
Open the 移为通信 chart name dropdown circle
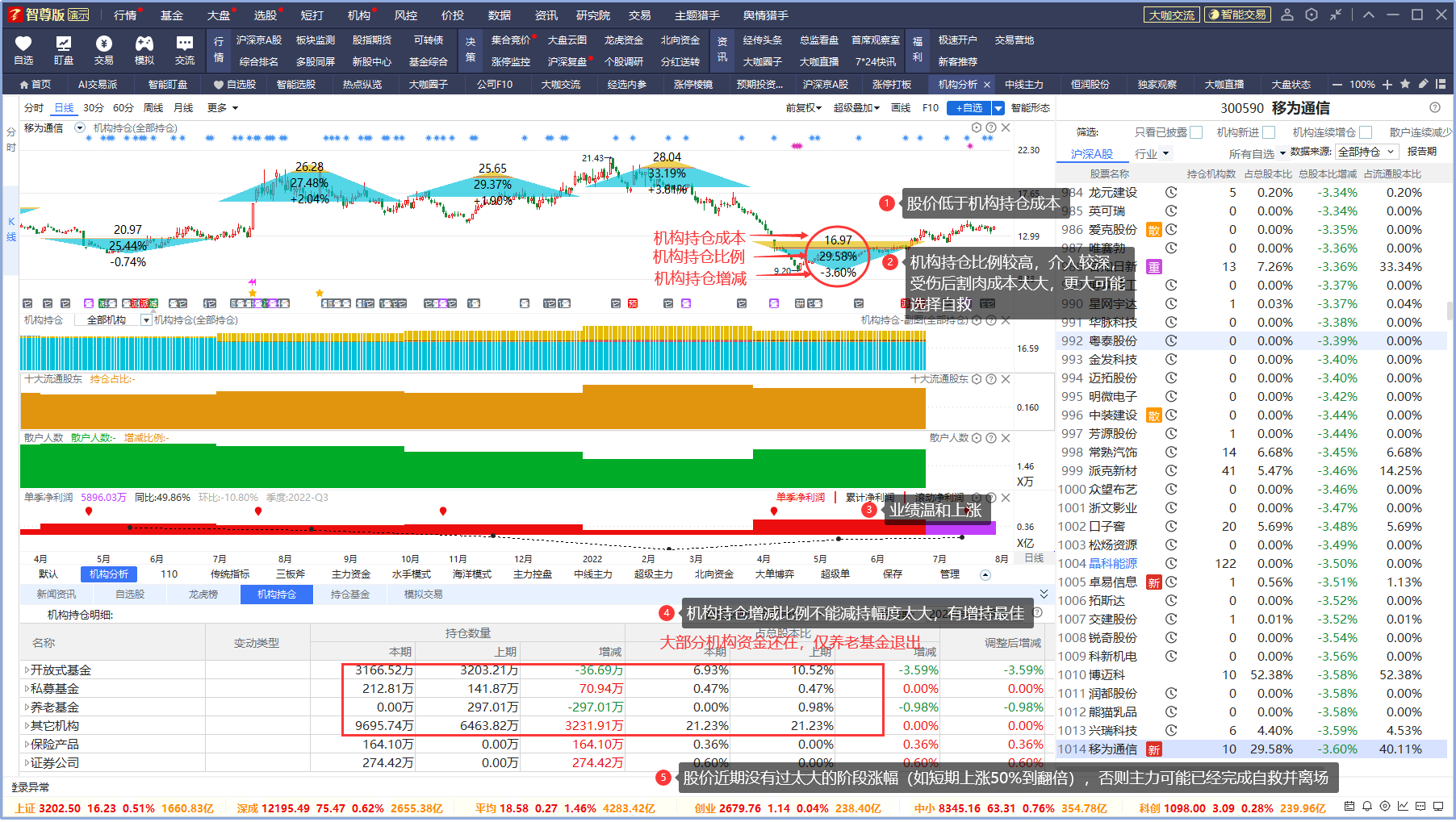(80, 127)
